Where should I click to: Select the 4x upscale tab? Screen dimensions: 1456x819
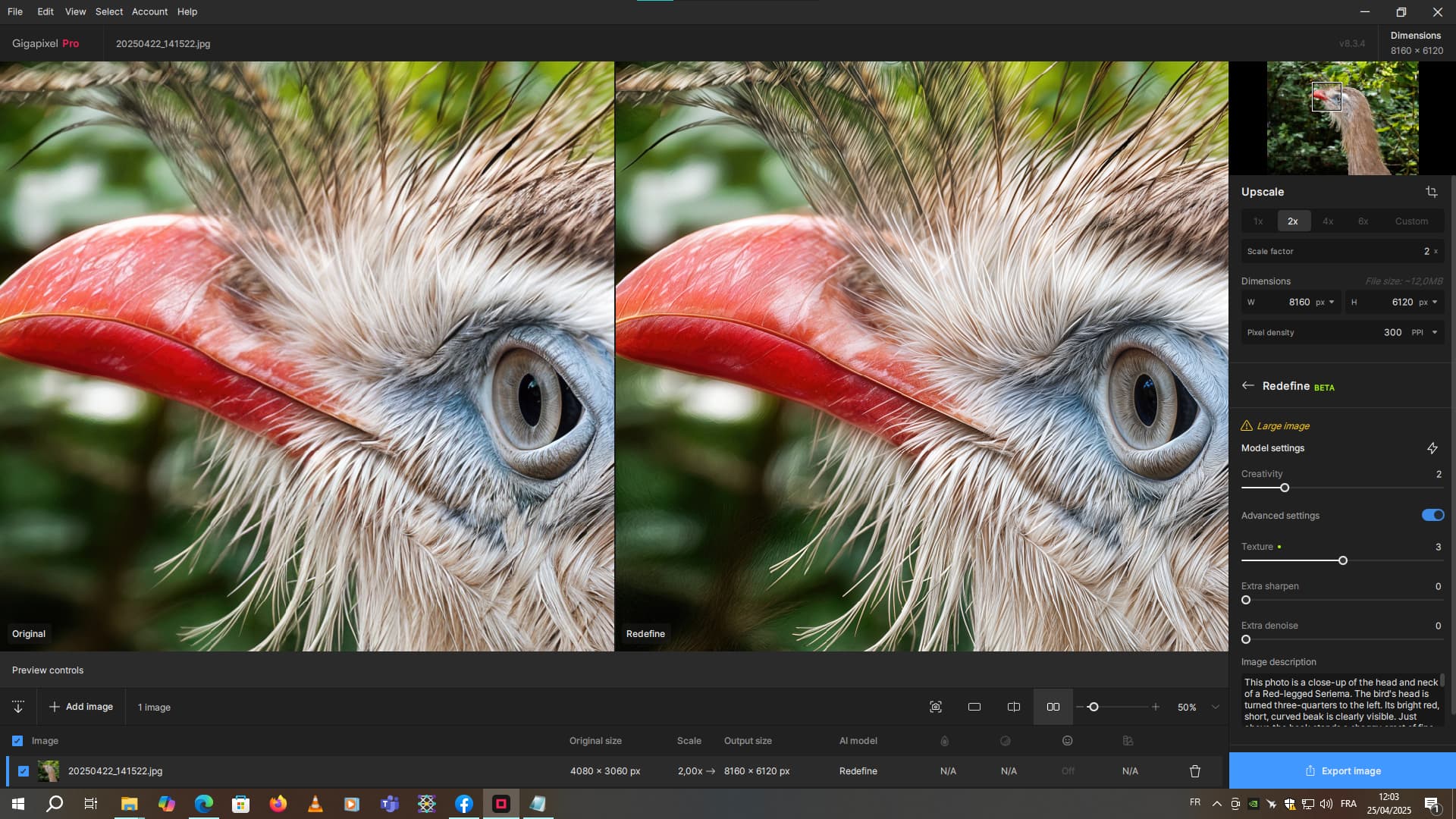pos(1327,221)
